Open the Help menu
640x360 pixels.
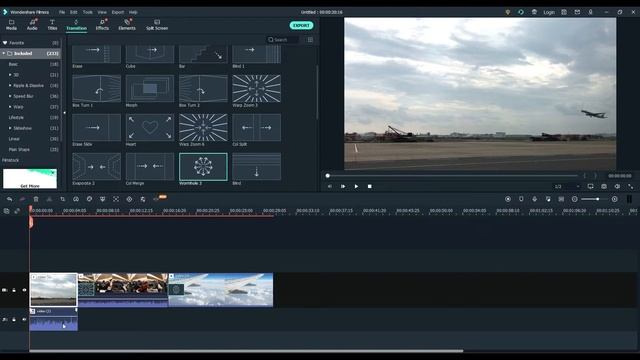tap(133, 12)
